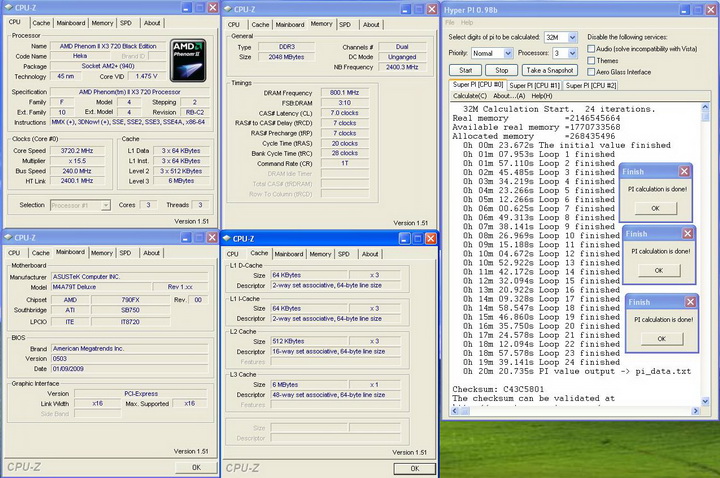
Task: Open the Priority dropdown set to Normal
Action: click(508, 53)
